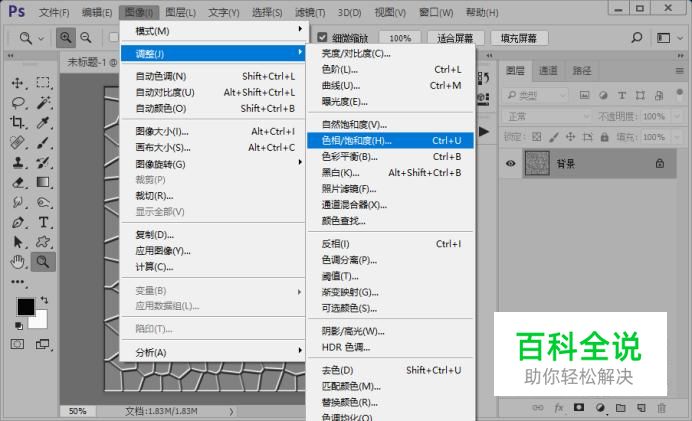Open the layer blend mode 正常 dropdown
Image resolution: width=692 pixels, height=421 pixels.
pos(547,117)
